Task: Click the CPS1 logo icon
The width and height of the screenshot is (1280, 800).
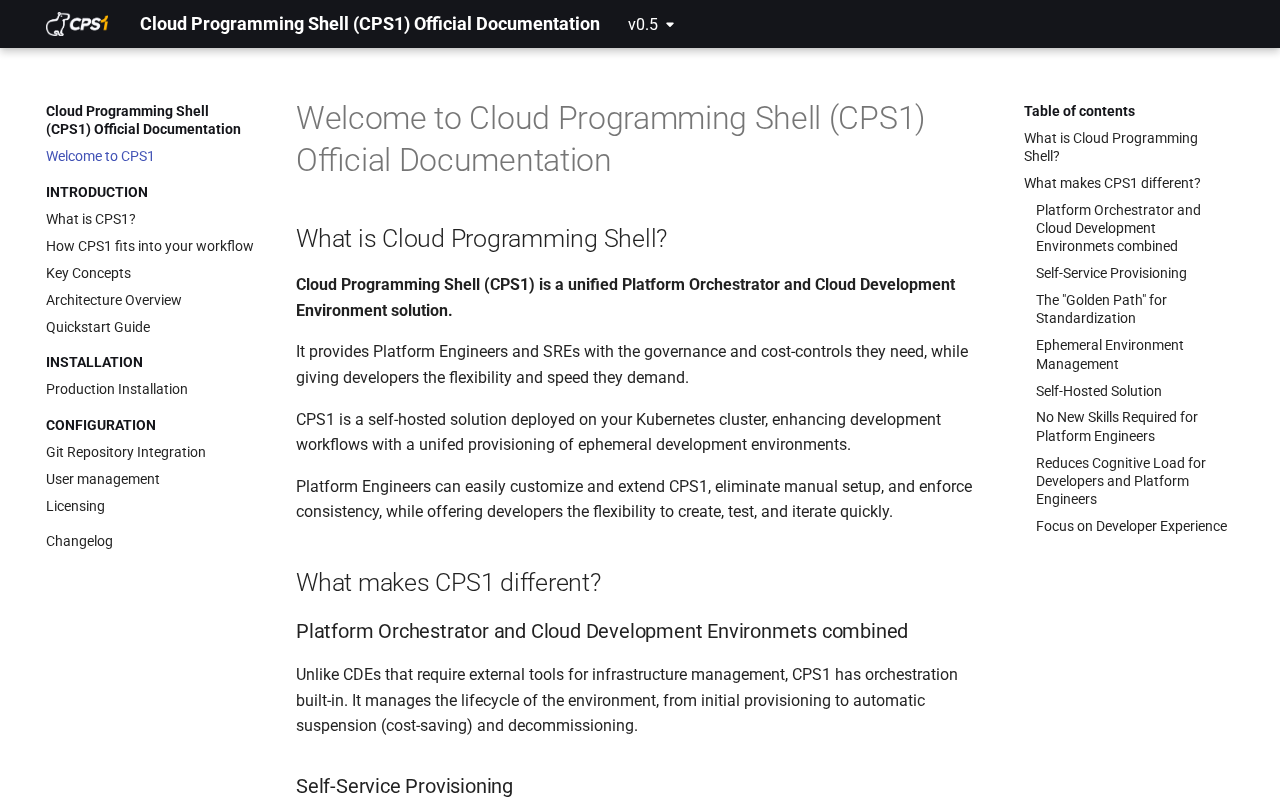Action: pyautogui.click(x=77, y=24)
